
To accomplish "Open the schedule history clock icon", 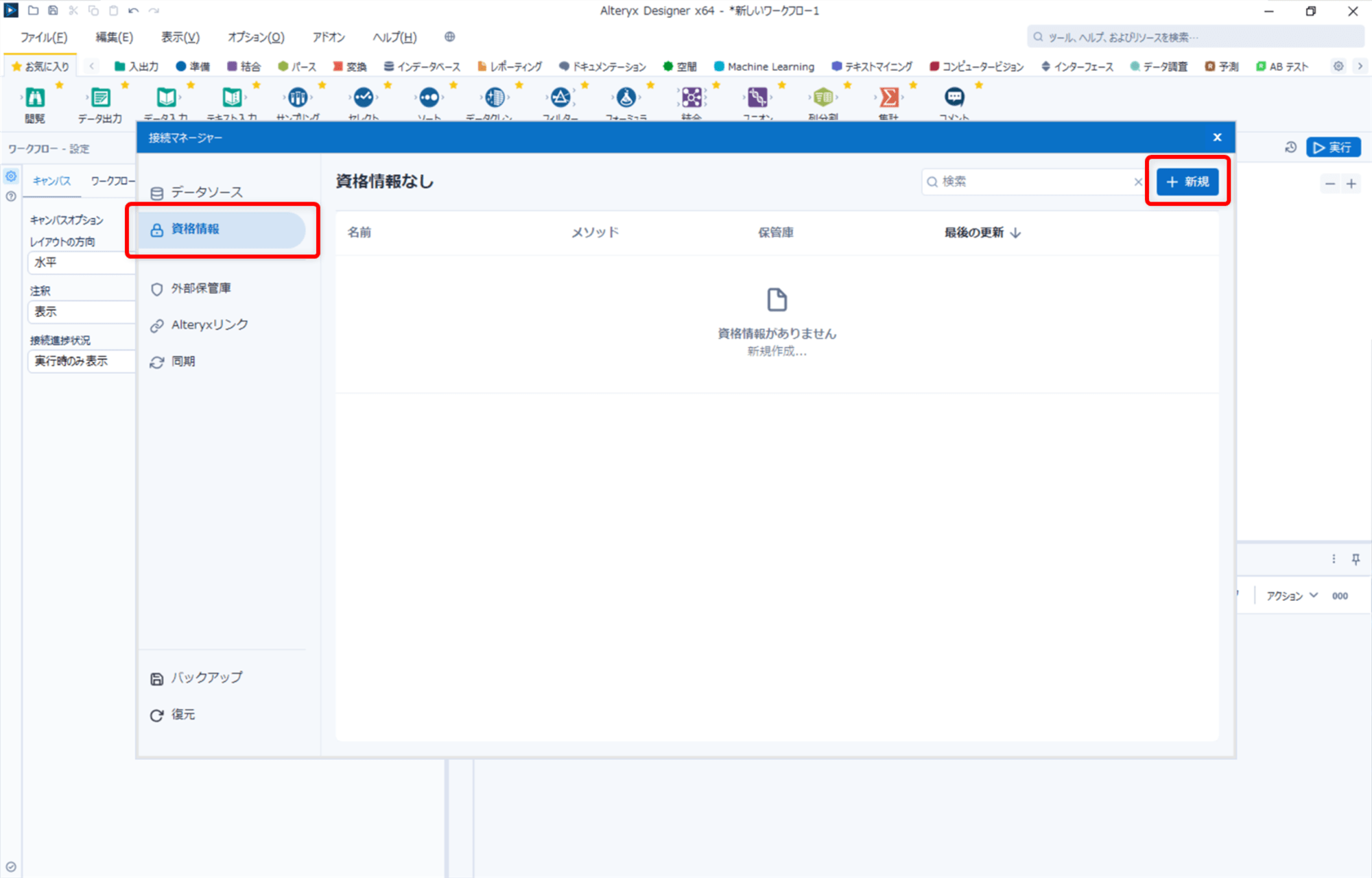I will (1290, 147).
